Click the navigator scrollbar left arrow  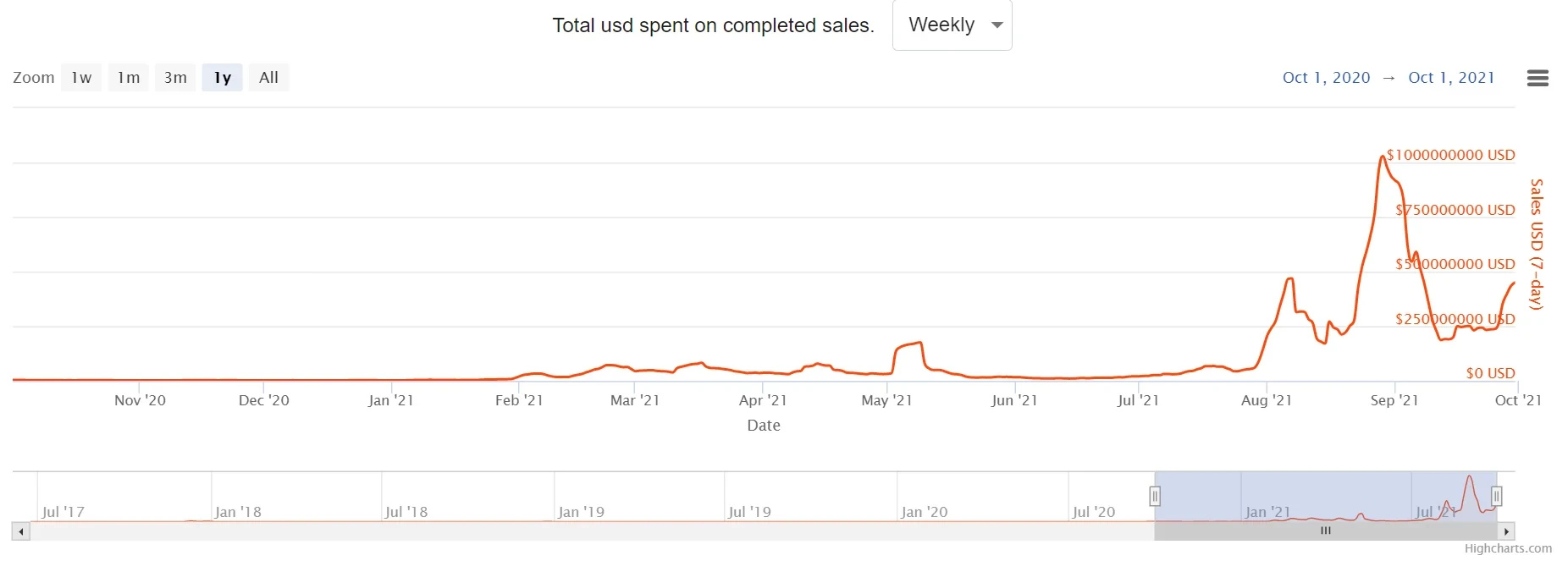(21, 532)
